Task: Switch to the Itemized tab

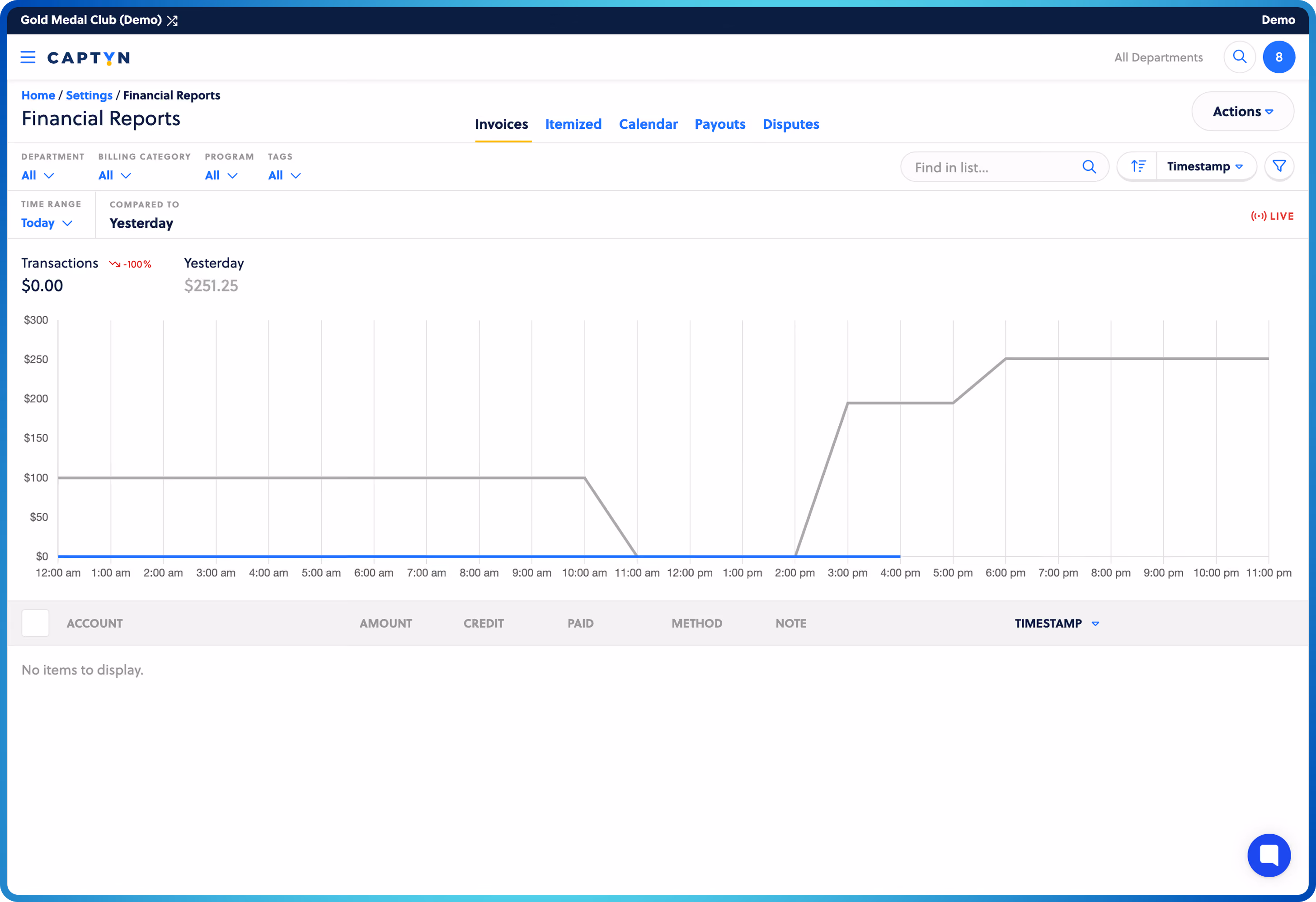Action: [573, 124]
